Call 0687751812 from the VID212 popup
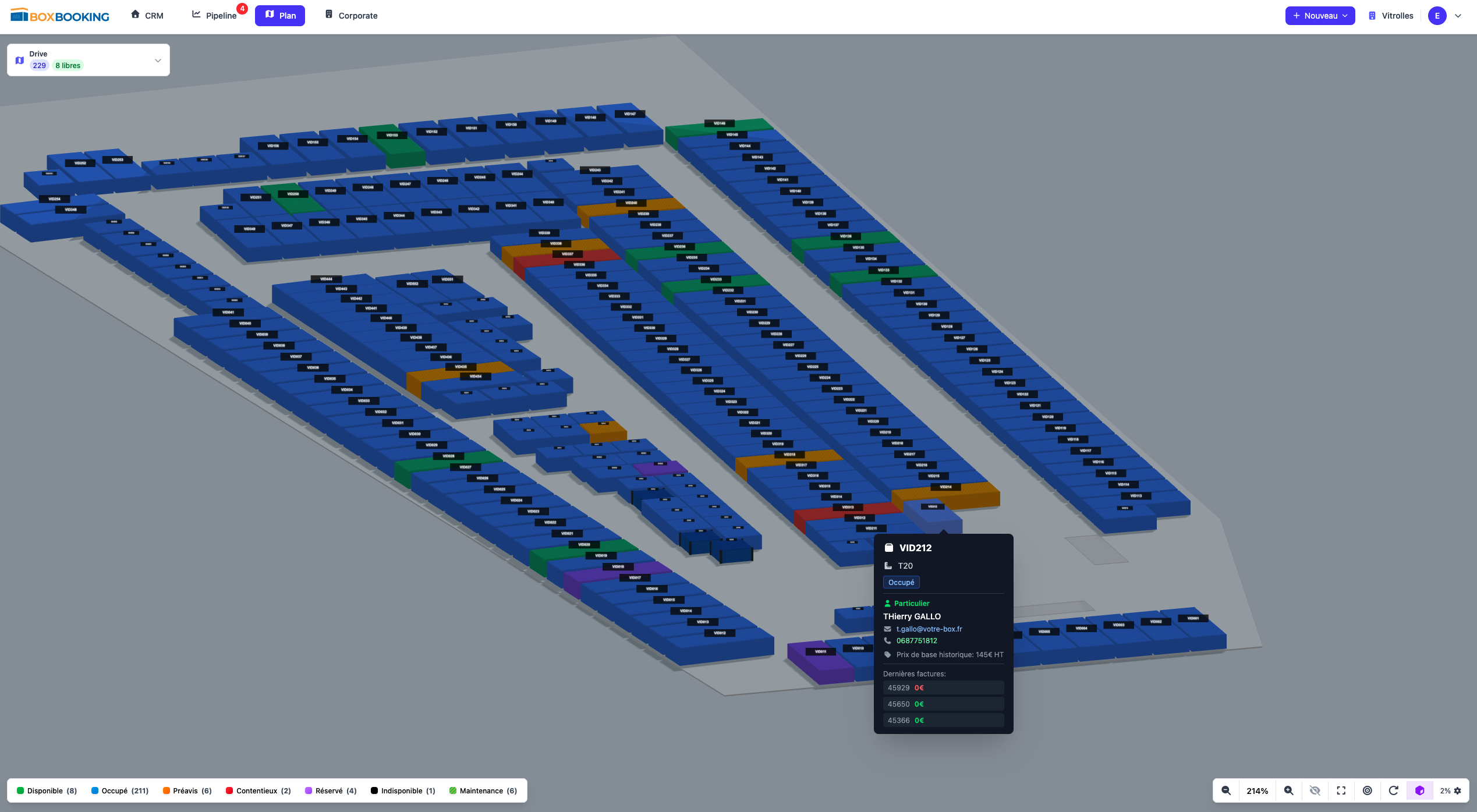The height and width of the screenshot is (812, 1477). pyautogui.click(x=916, y=640)
